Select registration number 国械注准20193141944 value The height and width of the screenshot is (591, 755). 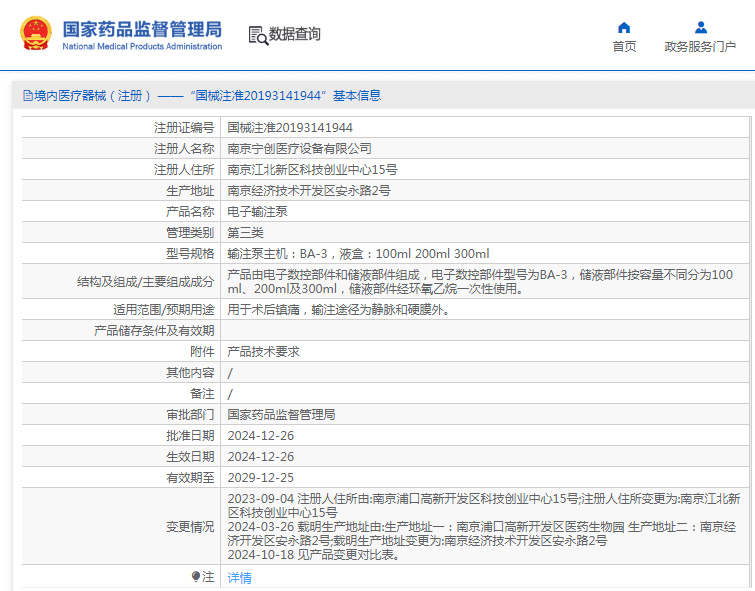coord(290,128)
